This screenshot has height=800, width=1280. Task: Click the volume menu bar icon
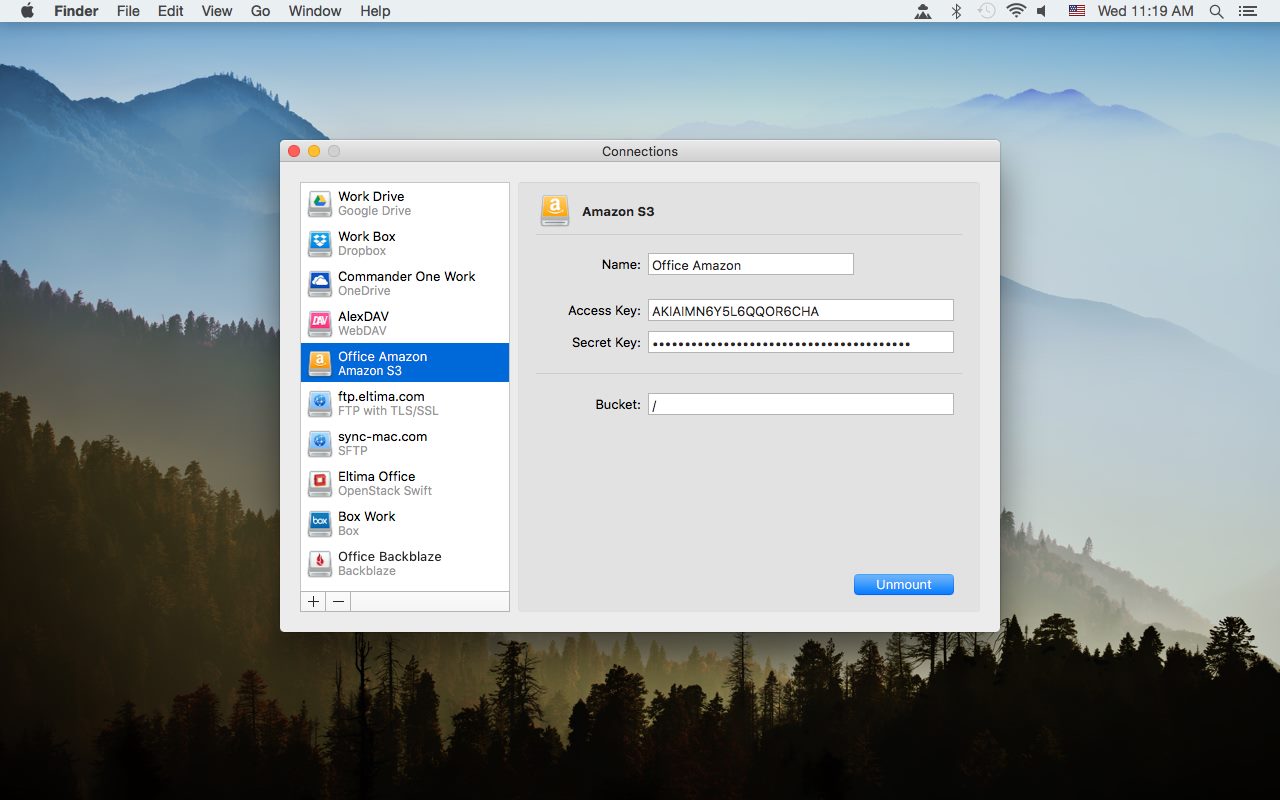tap(1042, 11)
